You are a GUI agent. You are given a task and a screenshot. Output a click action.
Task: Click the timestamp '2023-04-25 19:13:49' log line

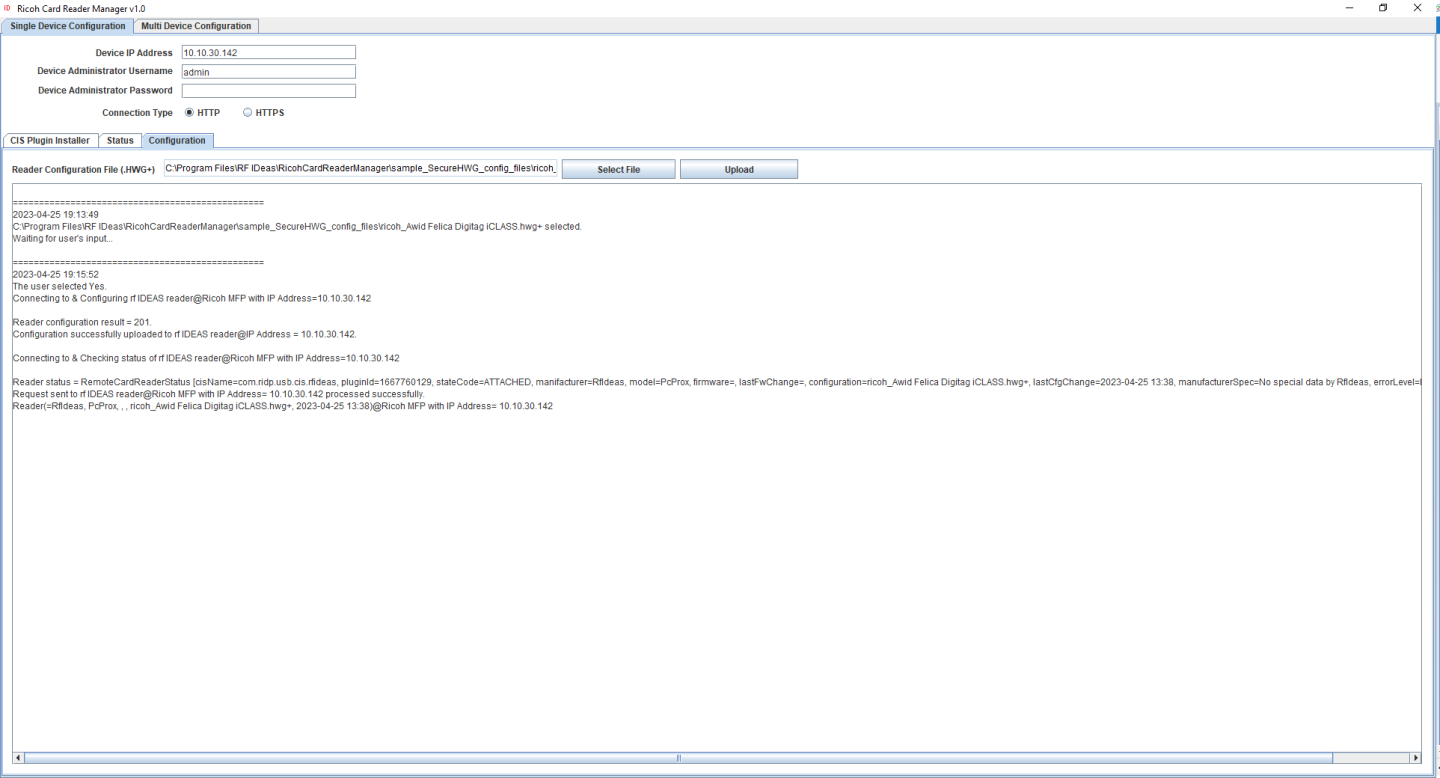(55, 215)
